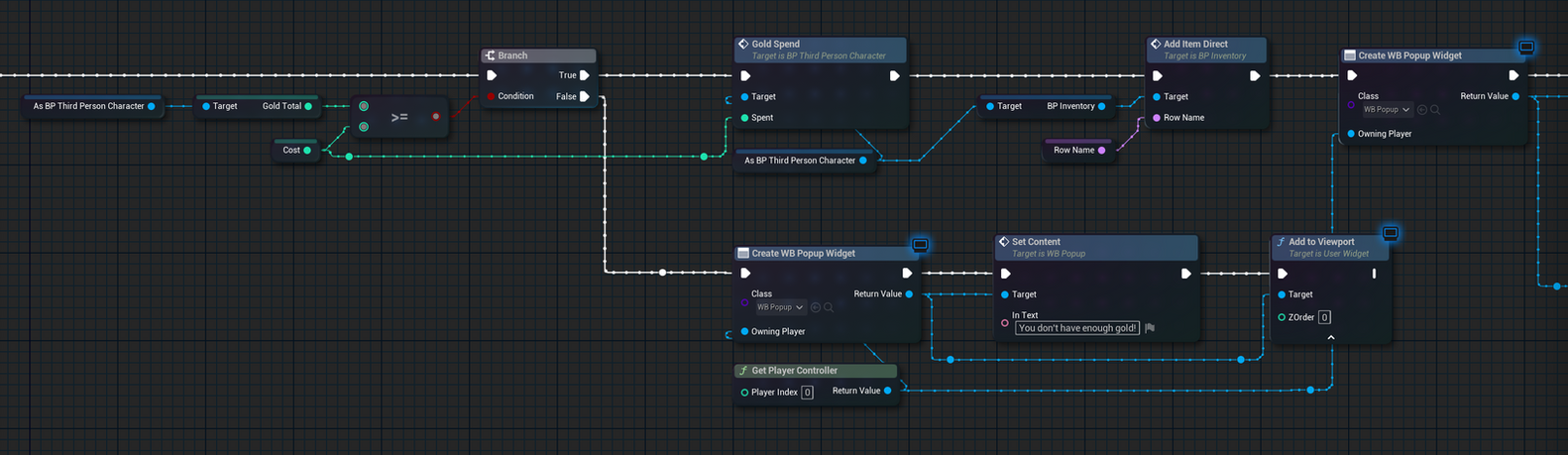Select the Gold Spend node title
The height and width of the screenshot is (455, 1568).
775,44
